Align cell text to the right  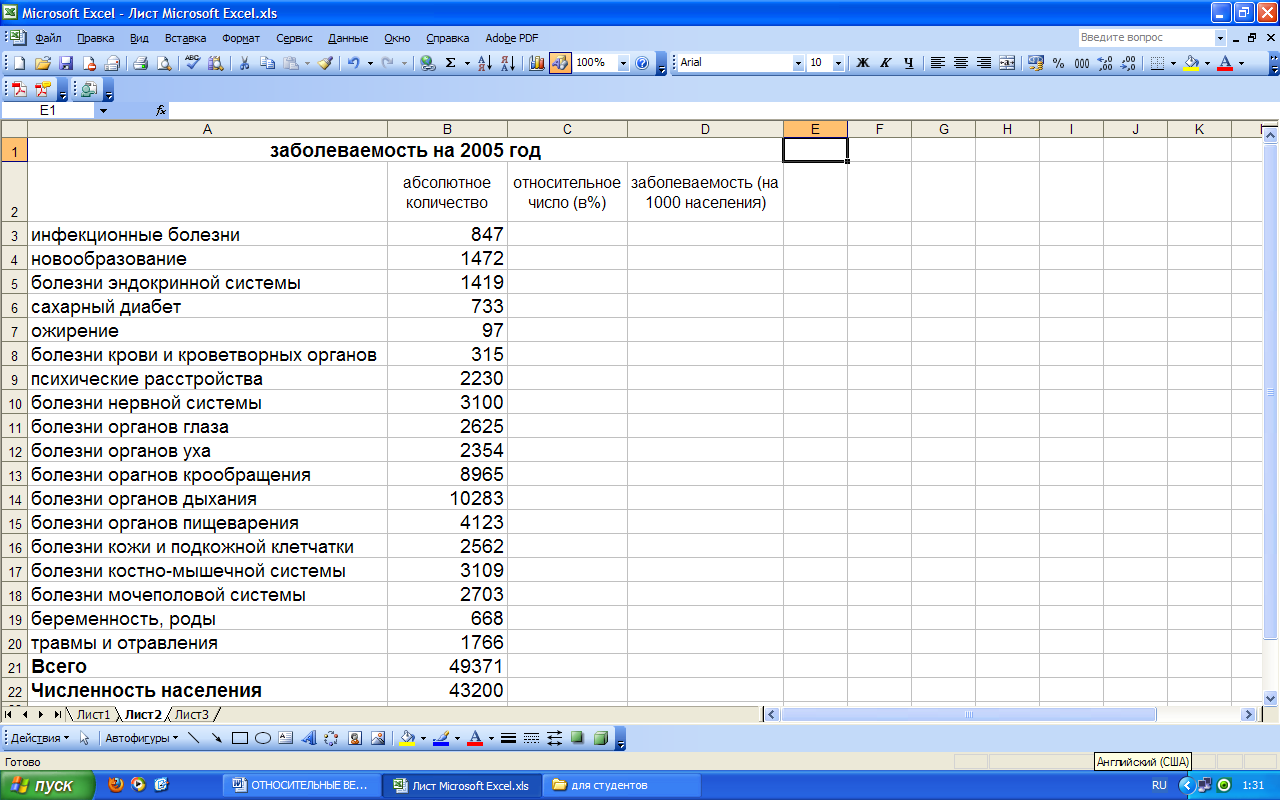point(984,63)
